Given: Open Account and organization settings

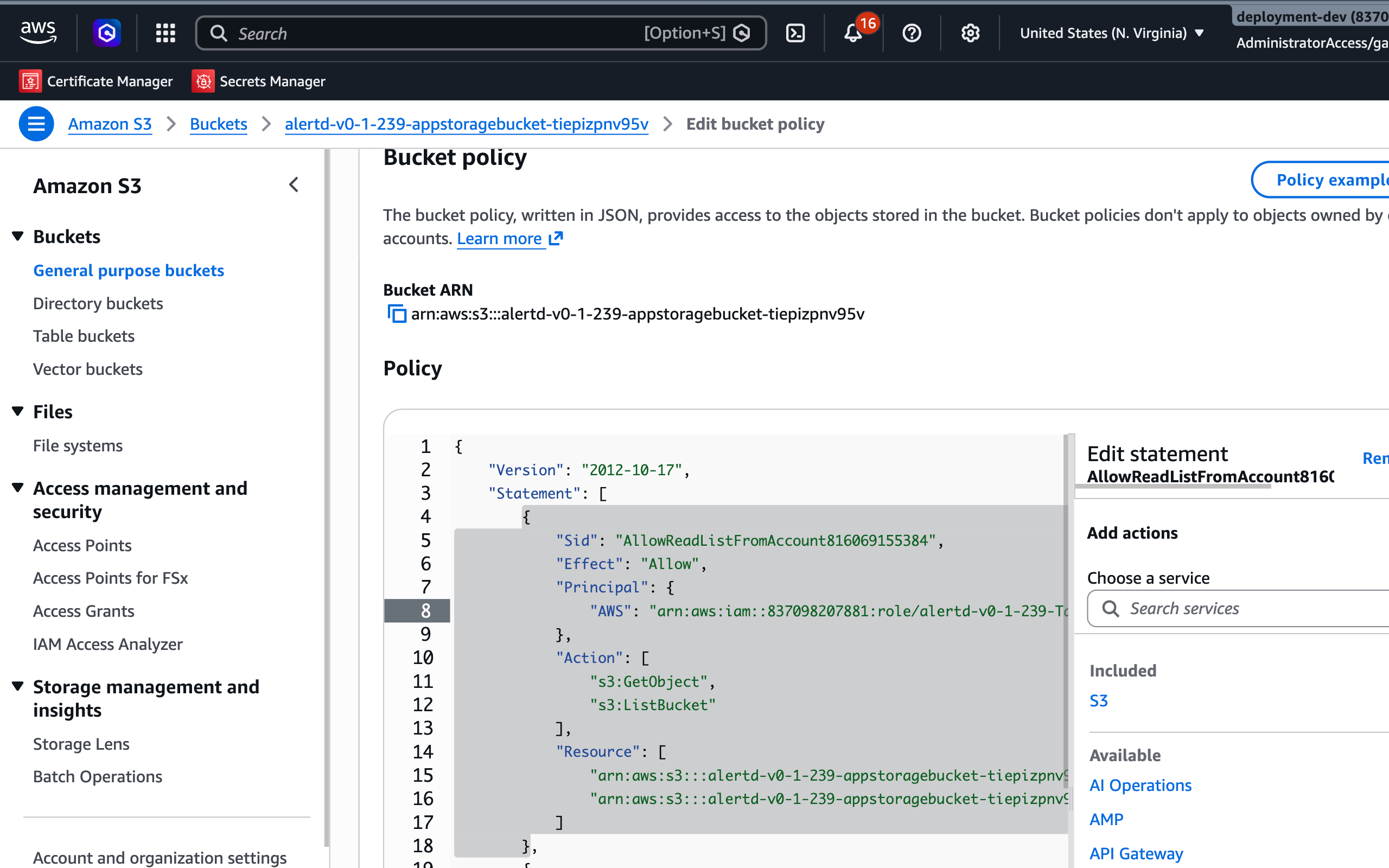Looking at the screenshot, I should click(160, 857).
